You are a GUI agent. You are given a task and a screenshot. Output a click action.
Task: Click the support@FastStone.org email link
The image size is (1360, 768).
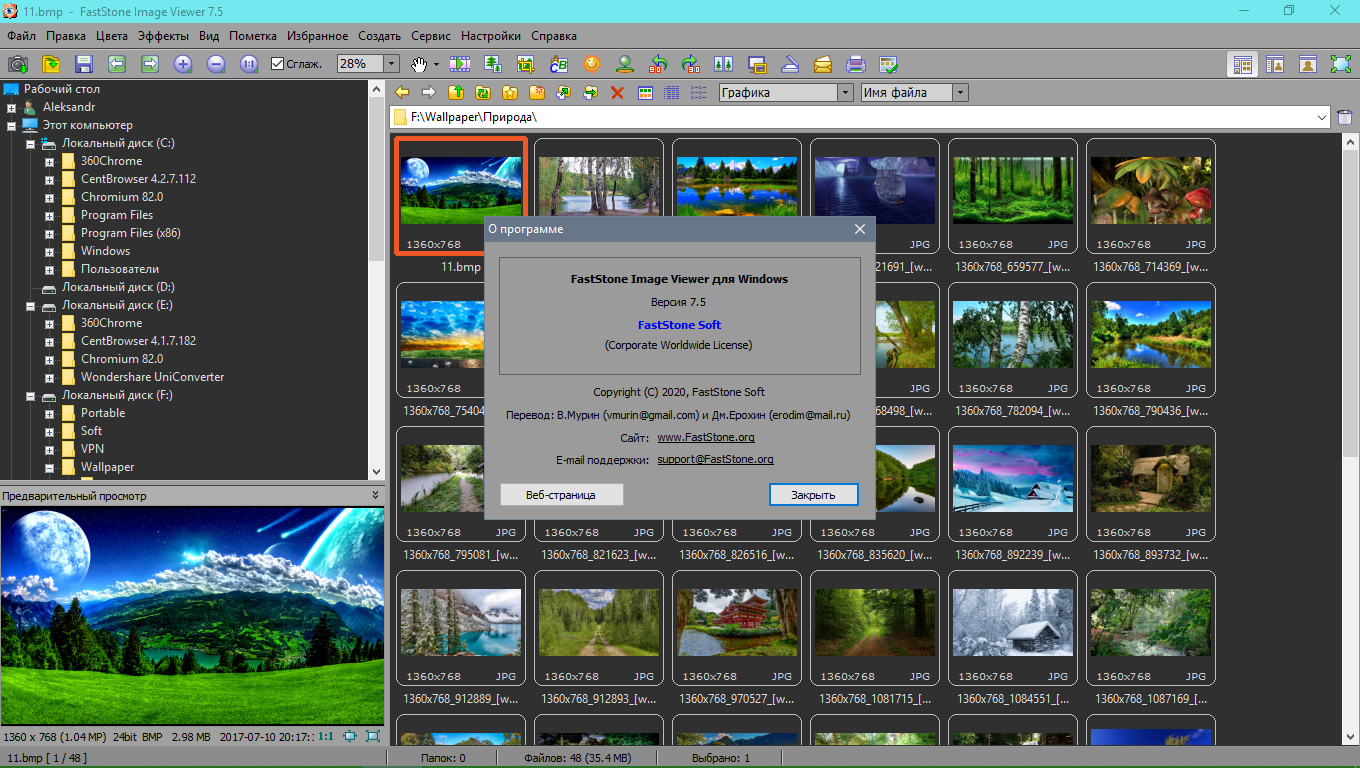(x=715, y=459)
